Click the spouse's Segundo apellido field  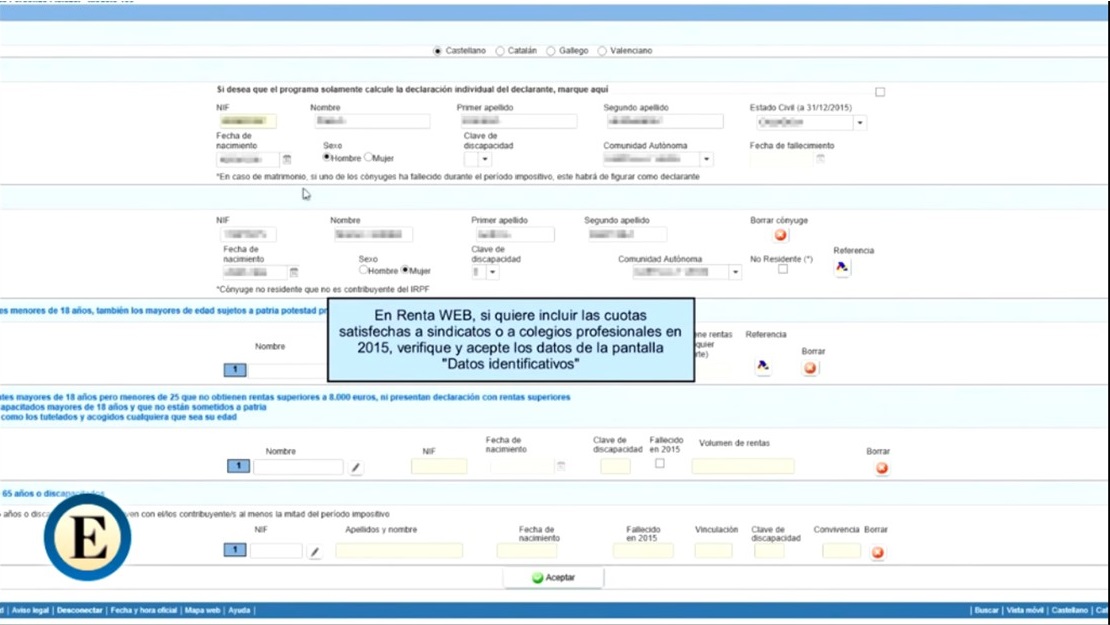point(626,234)
